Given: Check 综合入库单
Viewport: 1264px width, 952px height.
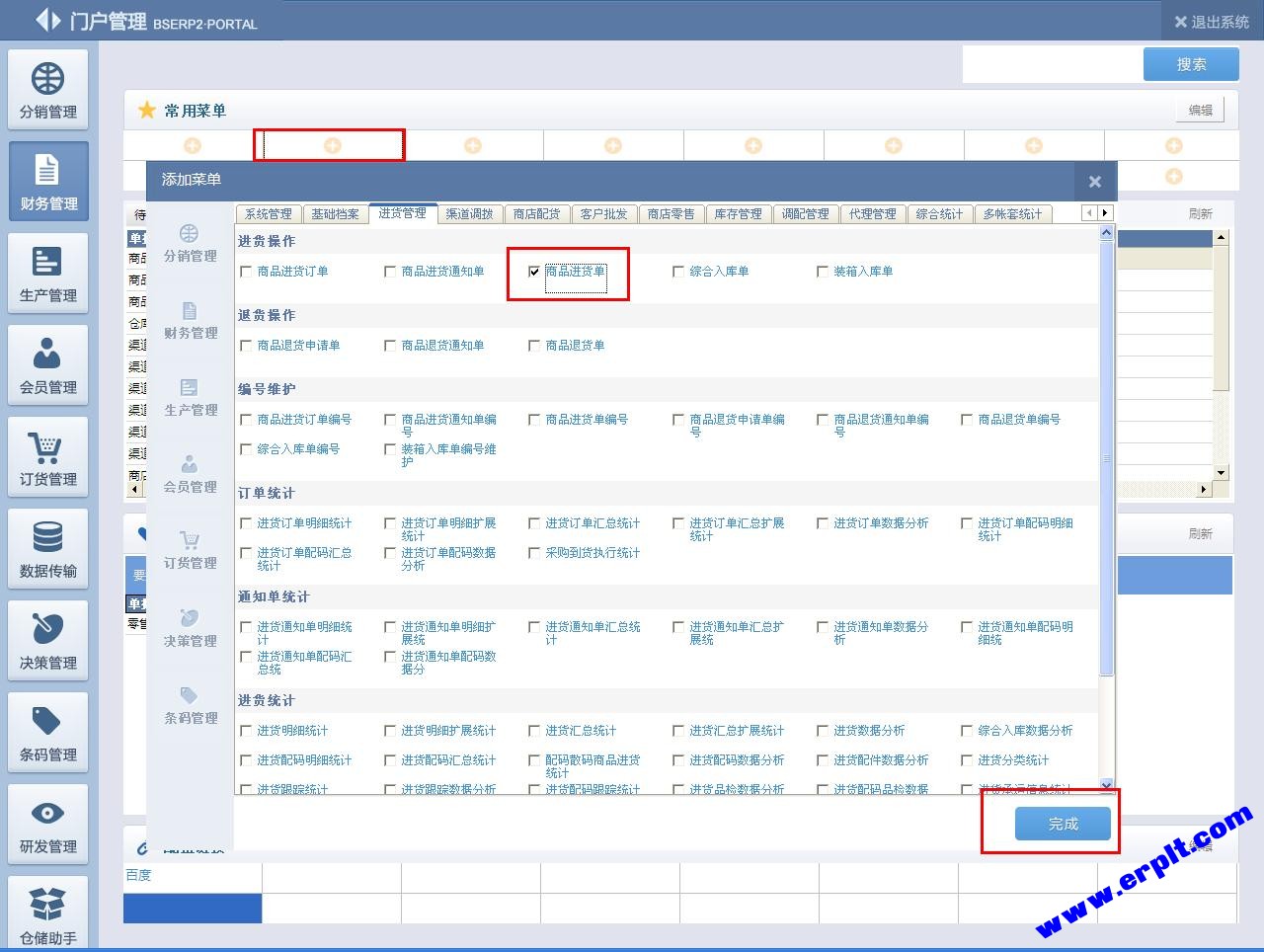Looking at the screenshot, I should tap(678, 272).
